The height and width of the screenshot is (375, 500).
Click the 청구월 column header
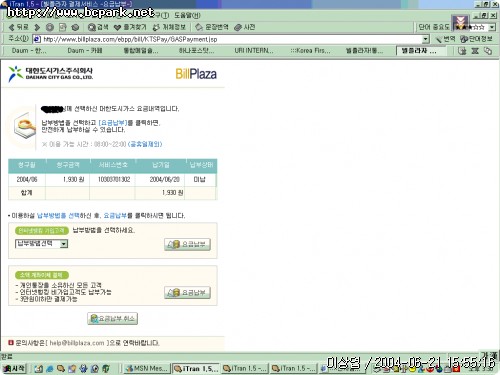tap(27, 165)
